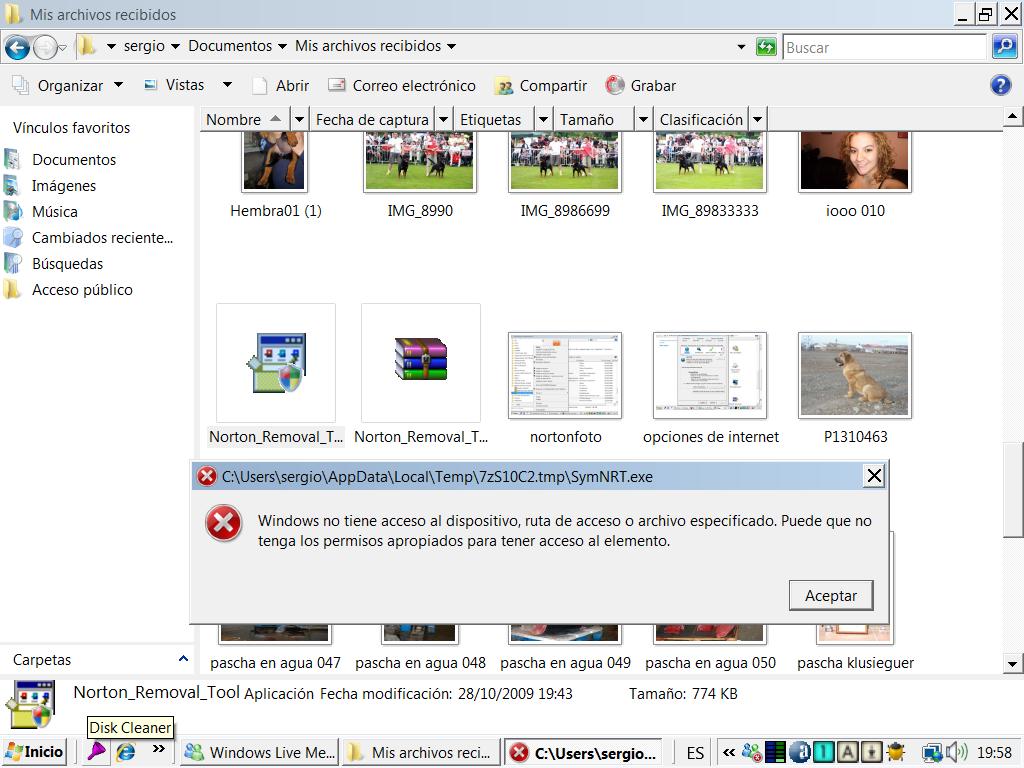This screenshot has width=1024, height=768.
Task: Click Compartir in the toolbar
Action: point(541,85)
